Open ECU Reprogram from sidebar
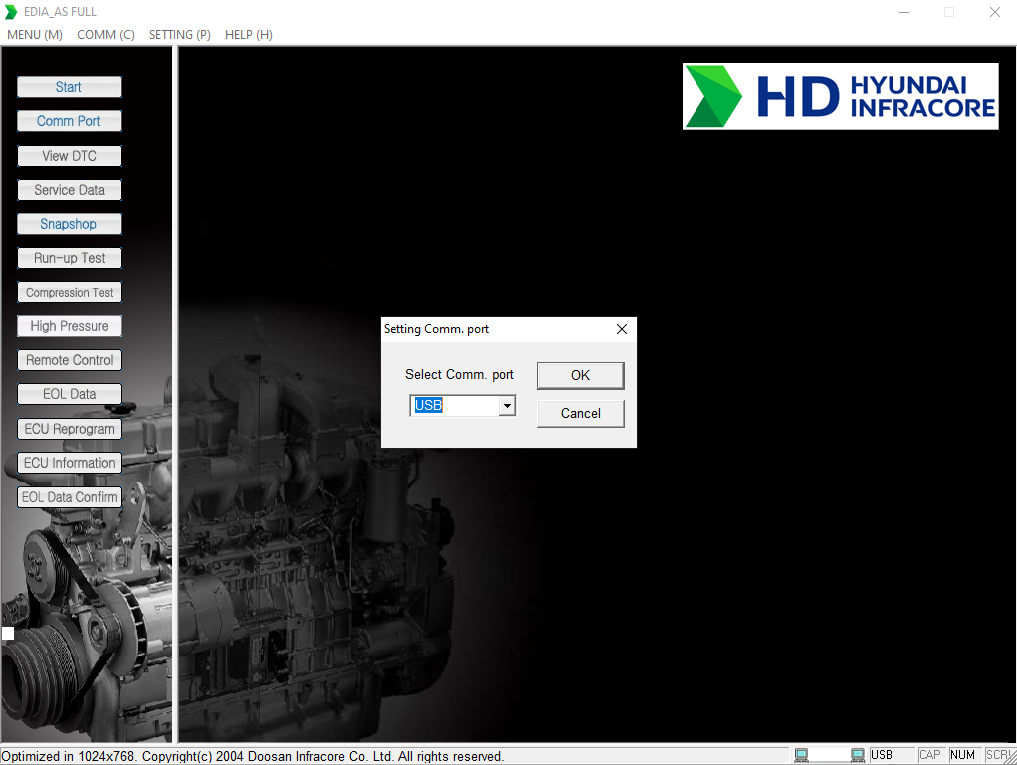Viewport: 1017px width, 765px height. point(69,429)
